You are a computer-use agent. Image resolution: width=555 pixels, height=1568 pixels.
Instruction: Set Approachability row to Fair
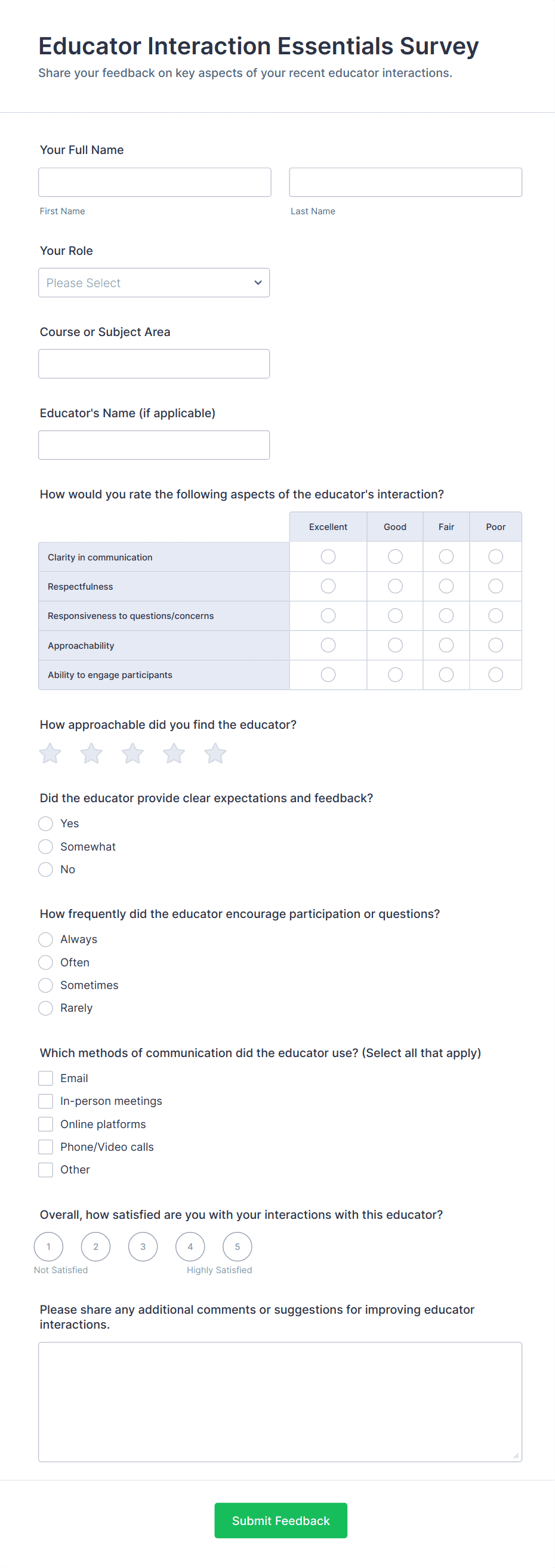pos(446,645)
